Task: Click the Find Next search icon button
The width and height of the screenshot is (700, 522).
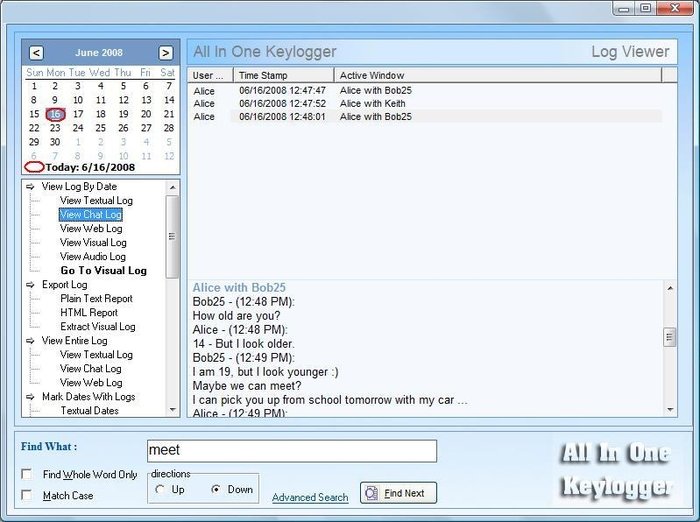Action: [x=398, y=493]
